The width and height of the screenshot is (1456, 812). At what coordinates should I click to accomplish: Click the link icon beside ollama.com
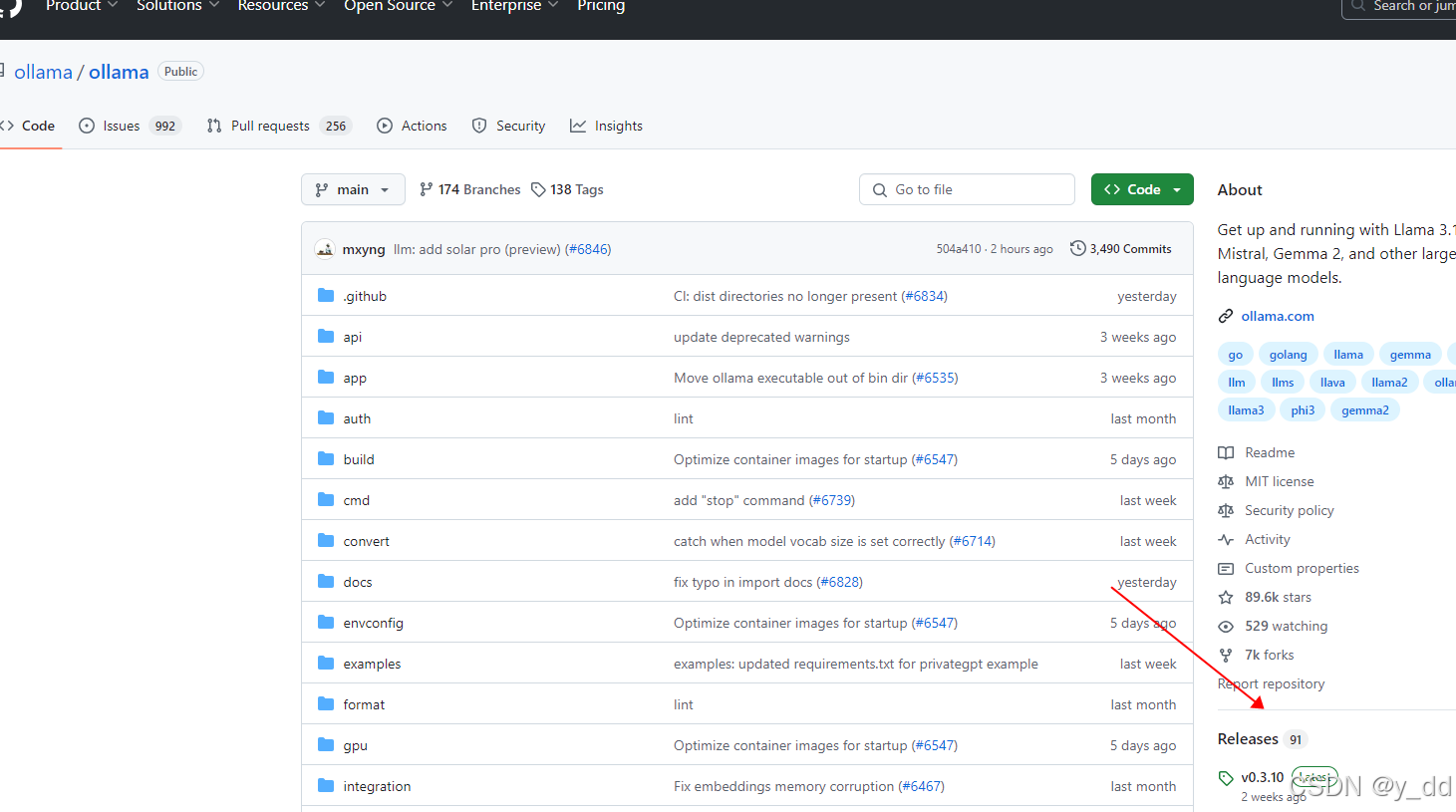point(1226,316)
